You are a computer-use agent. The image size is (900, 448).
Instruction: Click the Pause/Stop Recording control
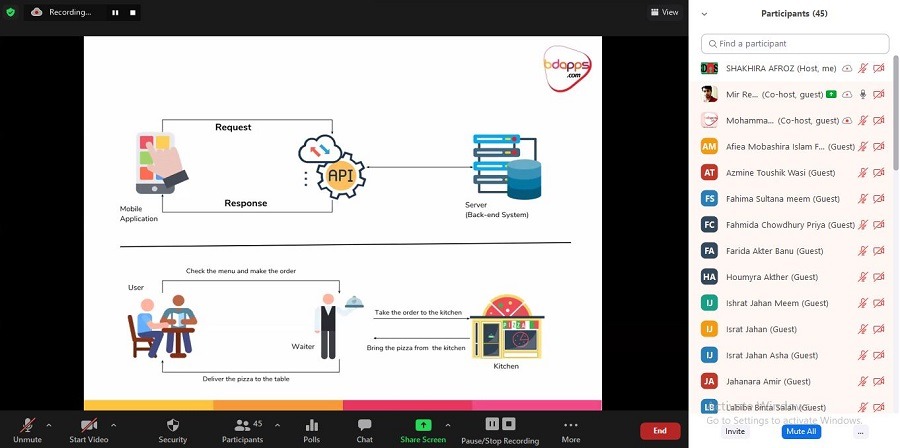pos(500,430)
